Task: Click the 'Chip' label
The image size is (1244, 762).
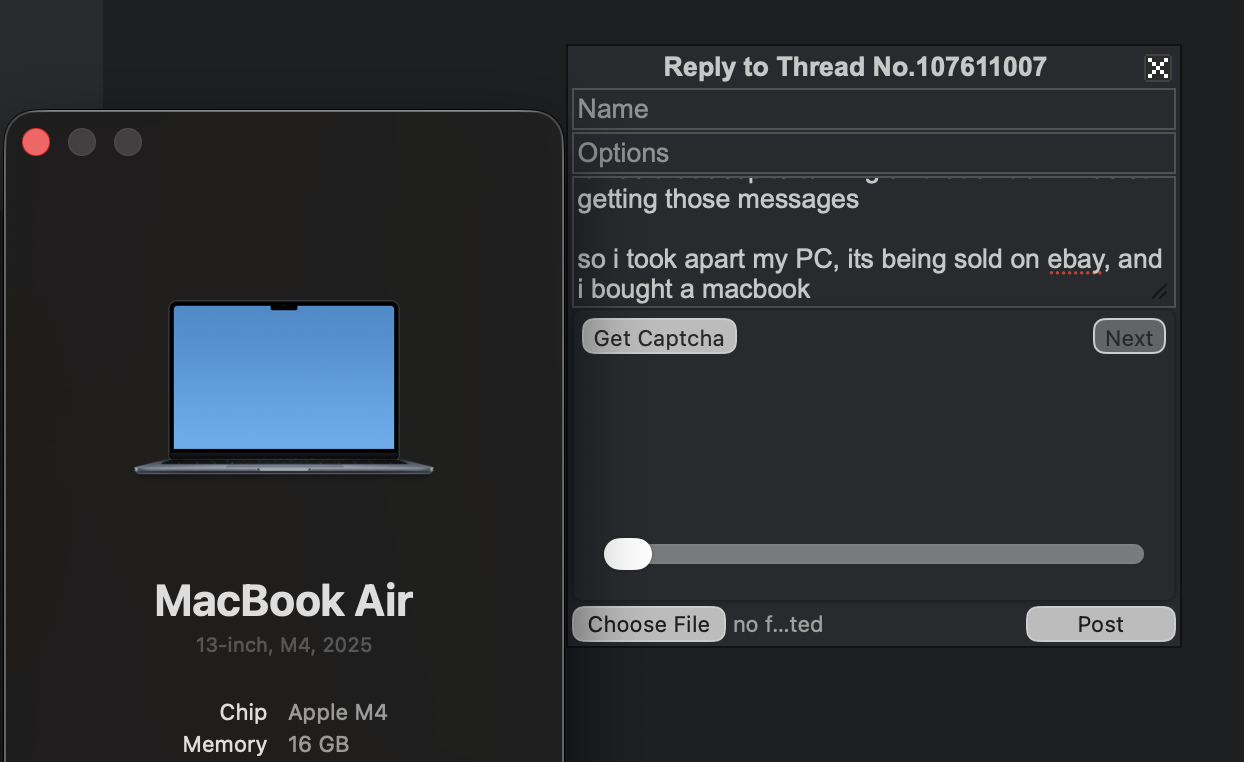Action: [x=243, y=712]
